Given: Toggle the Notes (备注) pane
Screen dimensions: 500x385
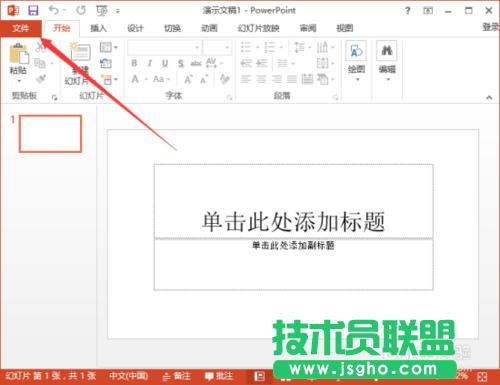Looking at the screenshot, I should [x=177, y=376].
